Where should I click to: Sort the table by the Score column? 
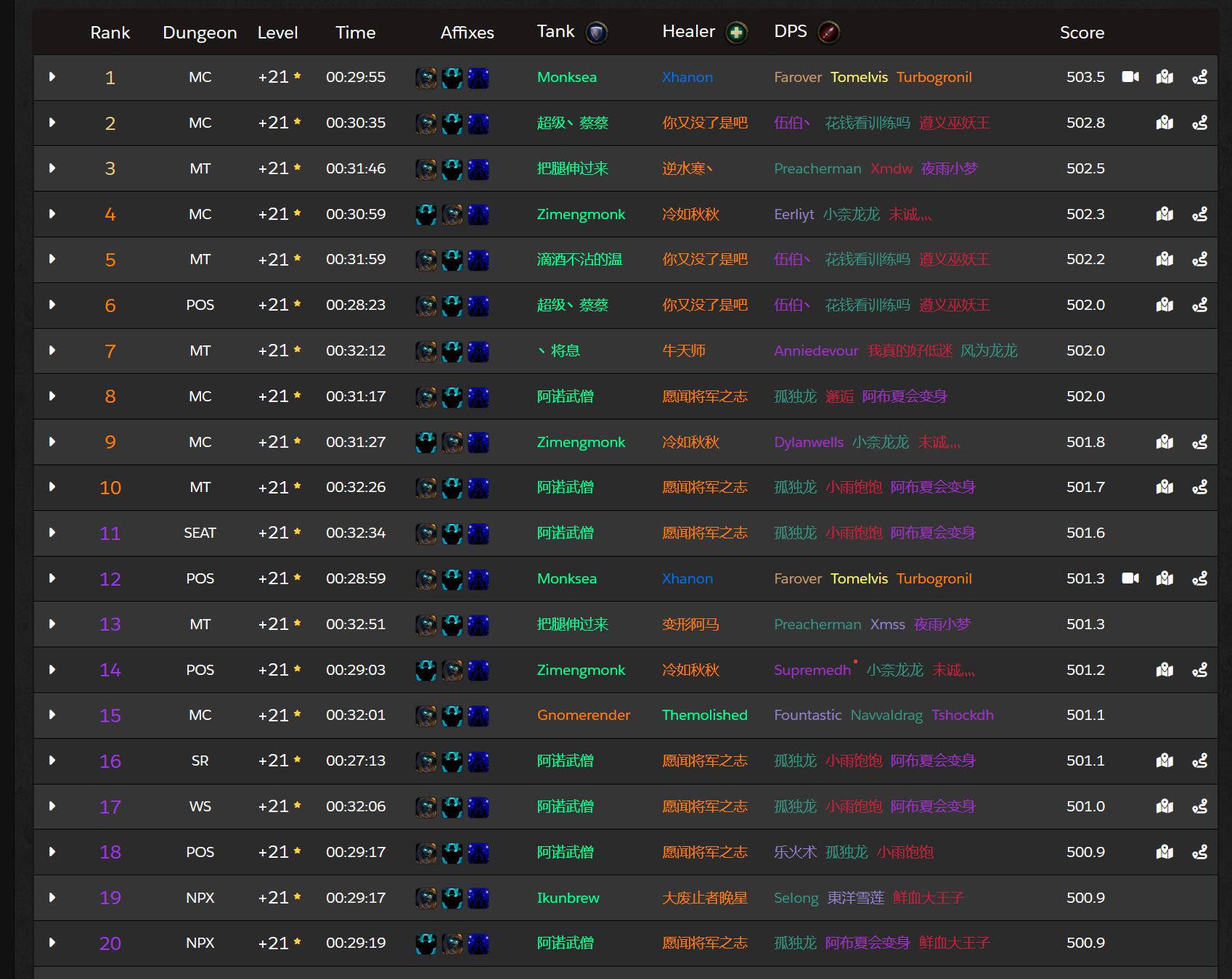1082,33
